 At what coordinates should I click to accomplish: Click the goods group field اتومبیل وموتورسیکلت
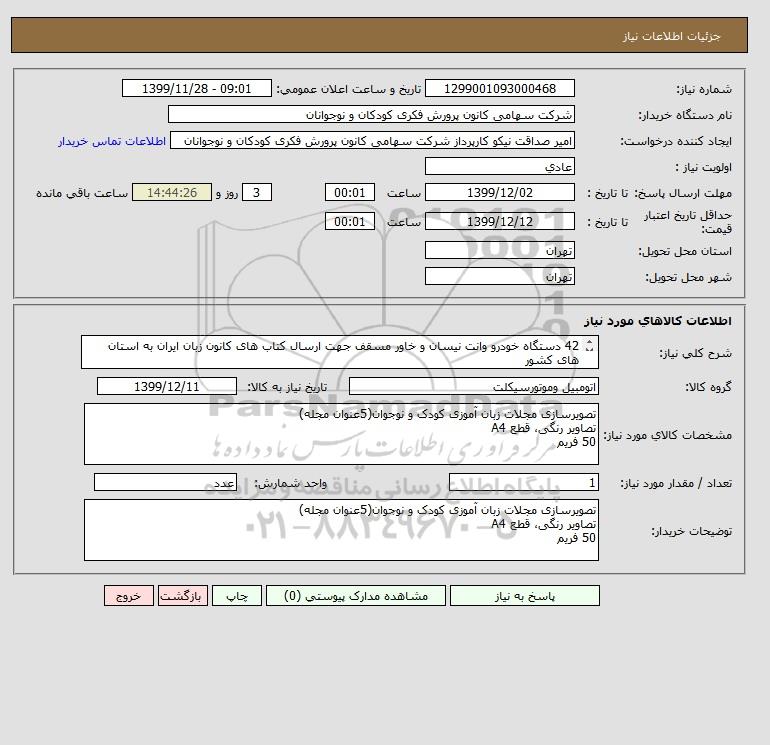(473, 386)
